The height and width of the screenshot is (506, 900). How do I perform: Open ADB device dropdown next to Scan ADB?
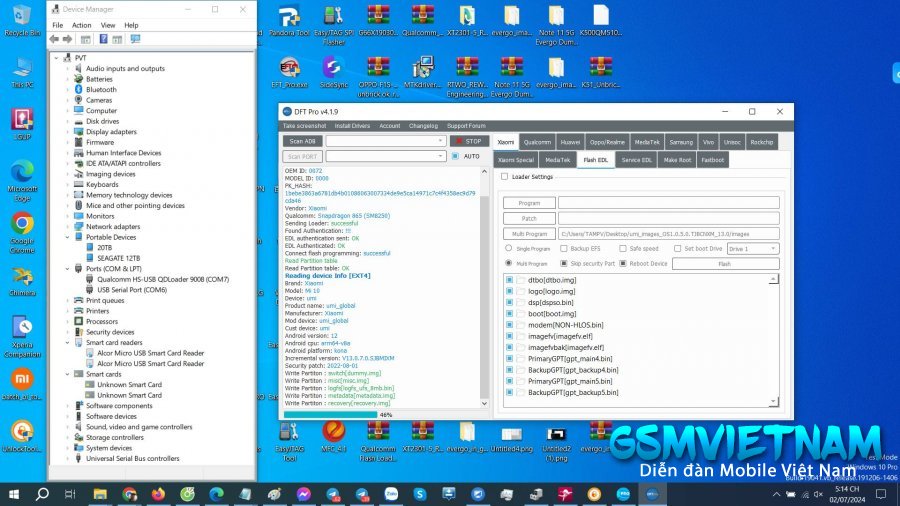pyautogui.click(x=386, y=141)
